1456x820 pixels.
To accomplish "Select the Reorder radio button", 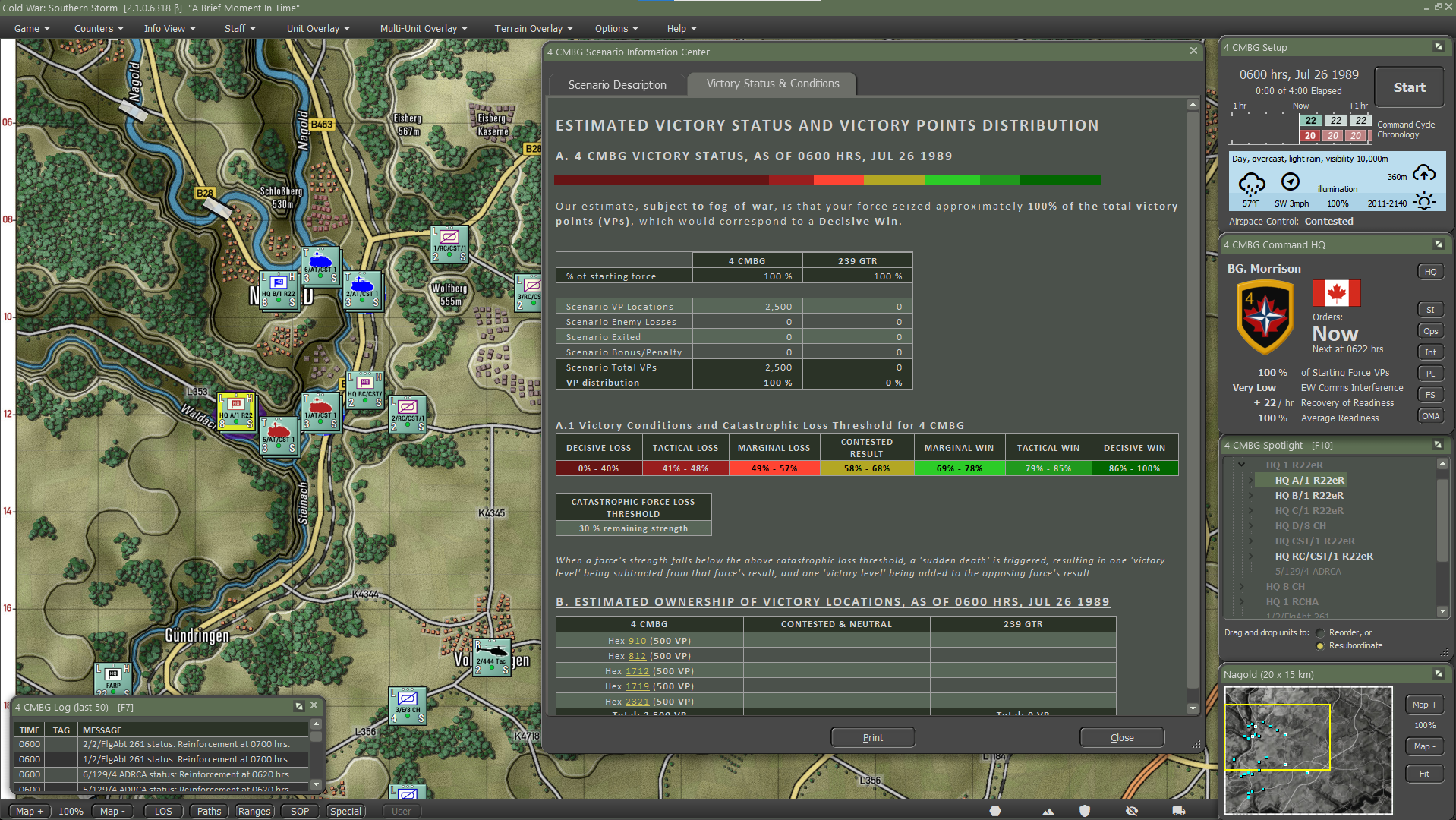I will (x=1320, y=633).
